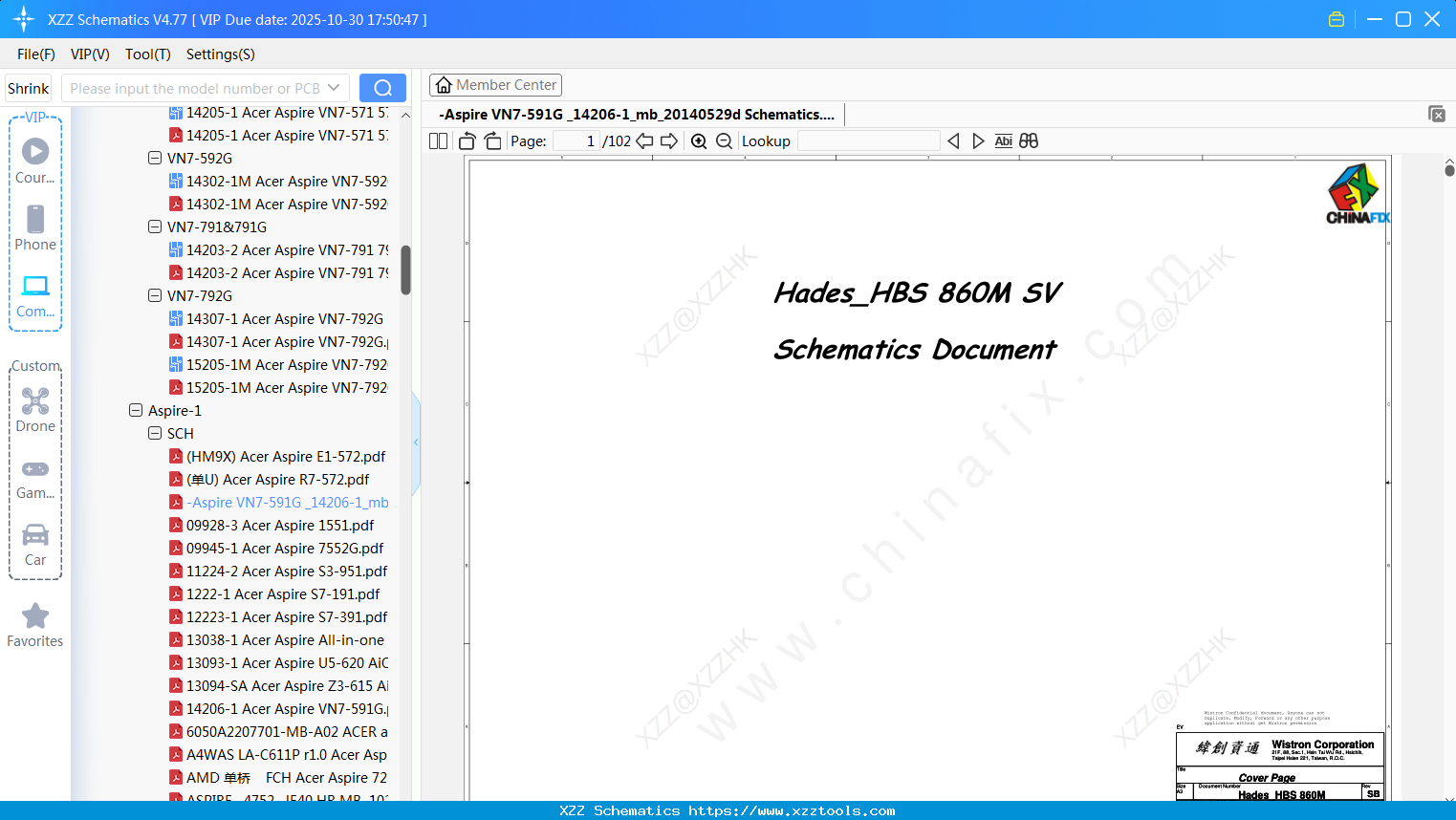Click the Shrink button
1456x820 pixels.
tap(29, 88)
